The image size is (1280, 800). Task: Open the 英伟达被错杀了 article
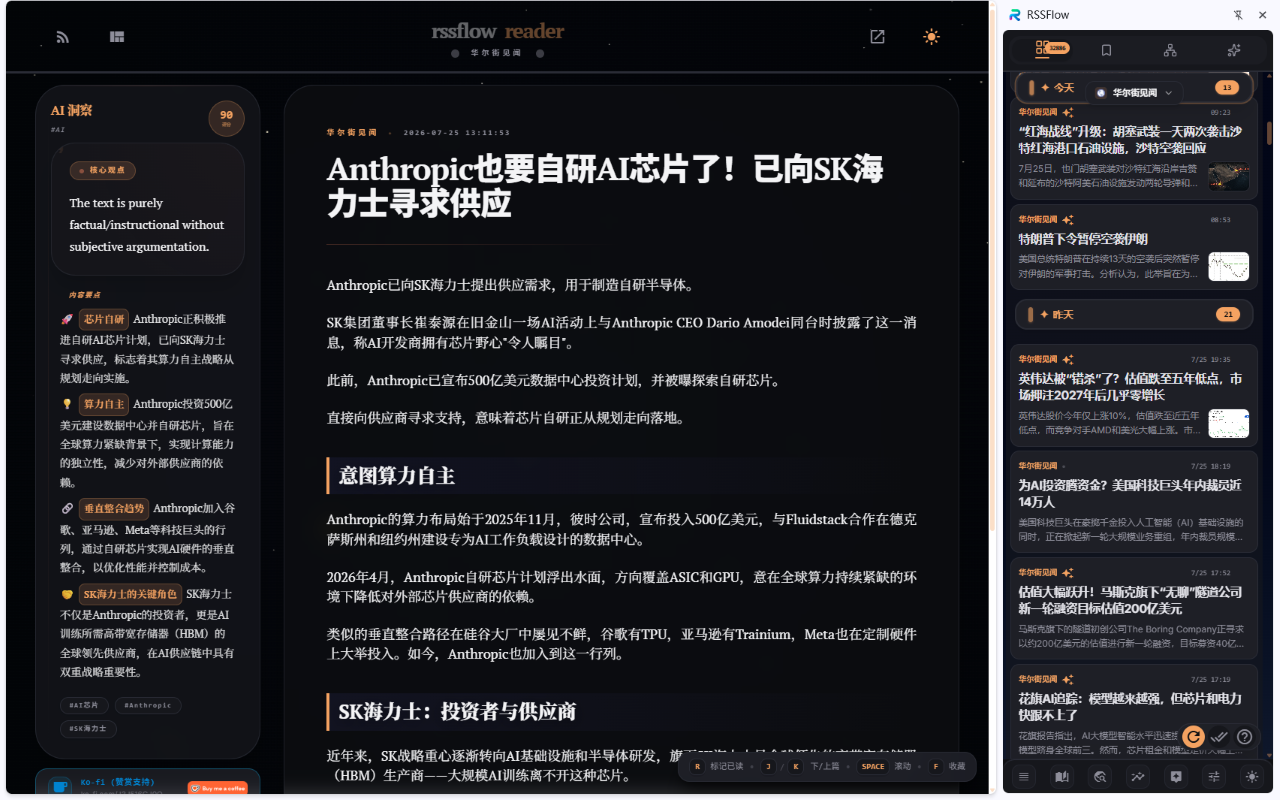tap(1133, 395)
